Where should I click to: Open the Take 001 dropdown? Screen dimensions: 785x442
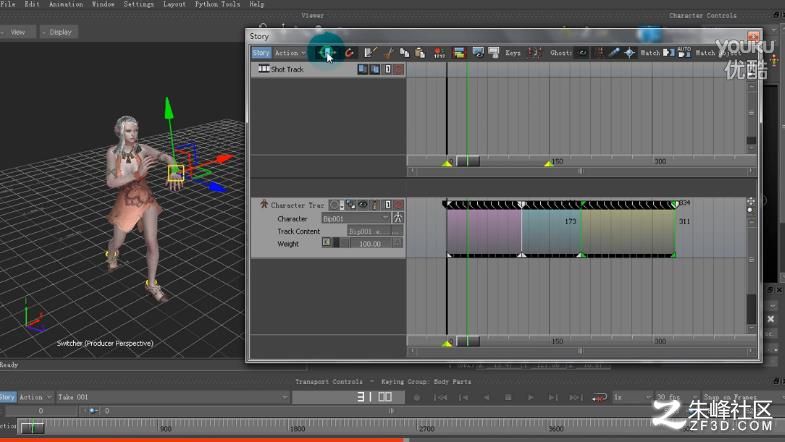[x=173, y=397]
